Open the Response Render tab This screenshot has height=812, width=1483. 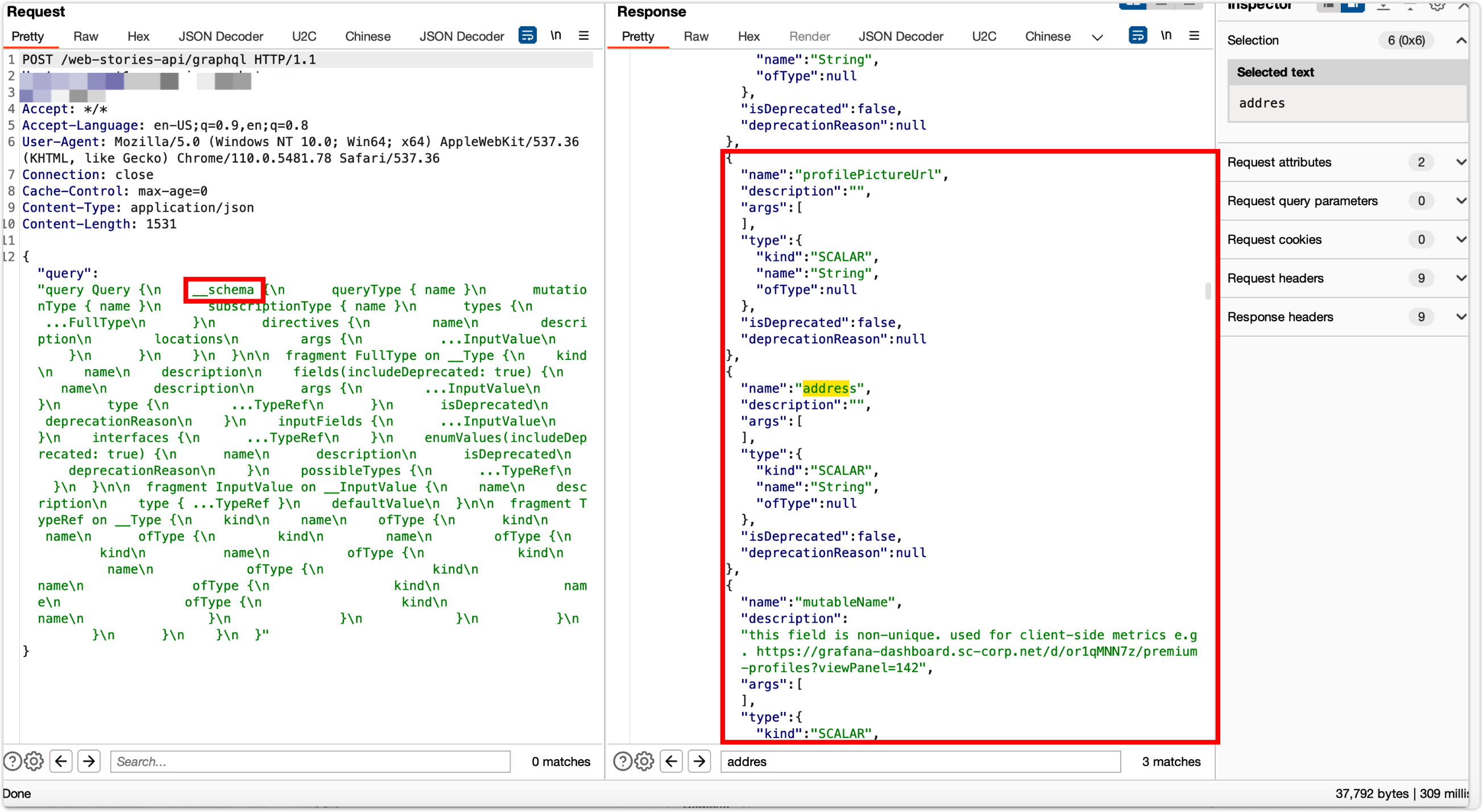(809, 36)
